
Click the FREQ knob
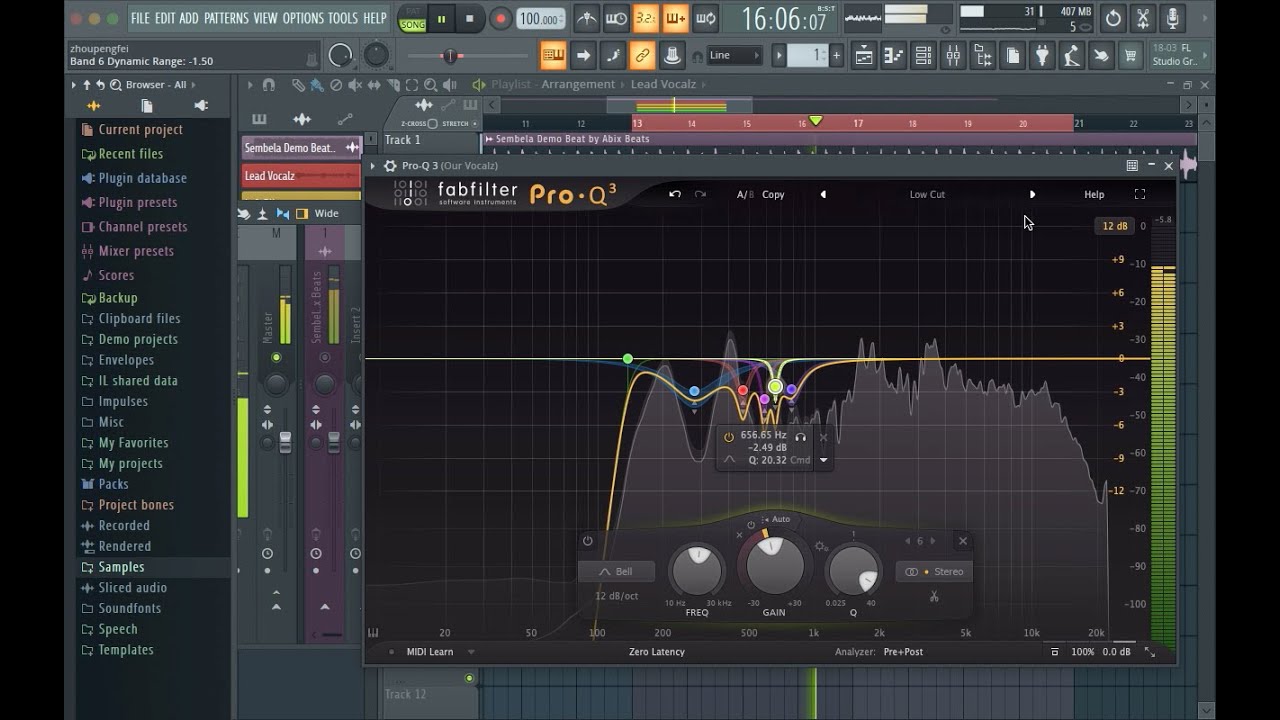click(x=697, y=570)
